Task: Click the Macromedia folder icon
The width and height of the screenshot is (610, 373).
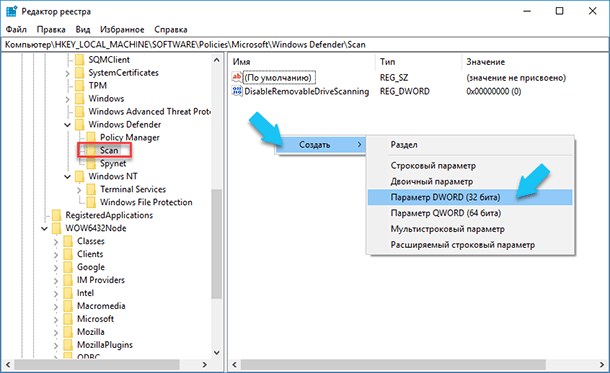Action: (x=68, y=306)
